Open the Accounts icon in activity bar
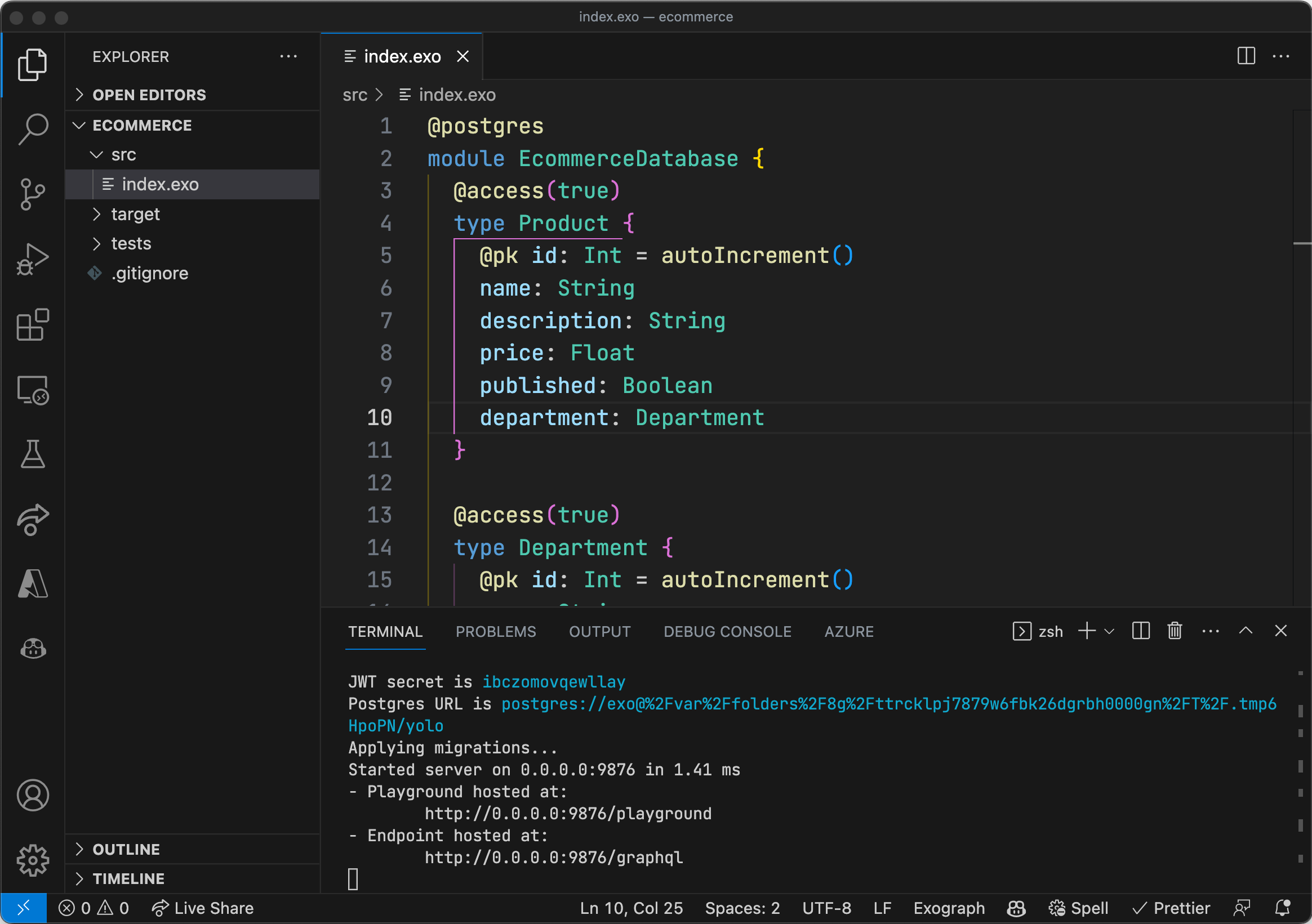Viewport: 1312px width, 924px height. (x=33, y=795)
